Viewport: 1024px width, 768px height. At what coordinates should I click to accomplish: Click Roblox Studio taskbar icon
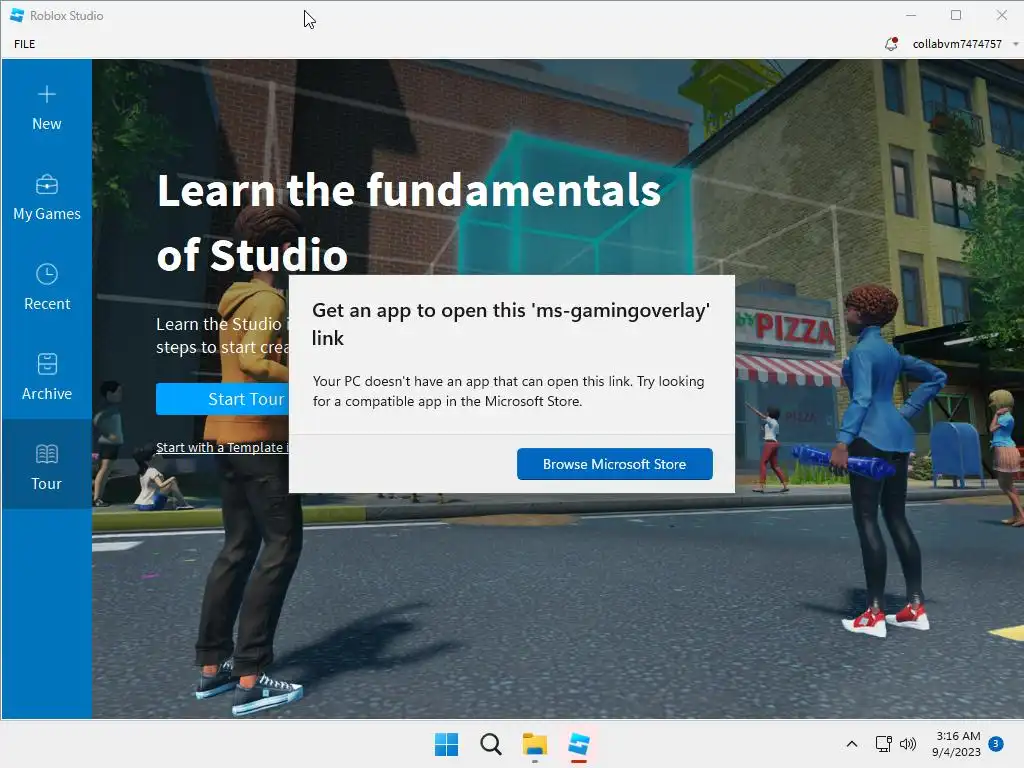[x=579, y=744]
